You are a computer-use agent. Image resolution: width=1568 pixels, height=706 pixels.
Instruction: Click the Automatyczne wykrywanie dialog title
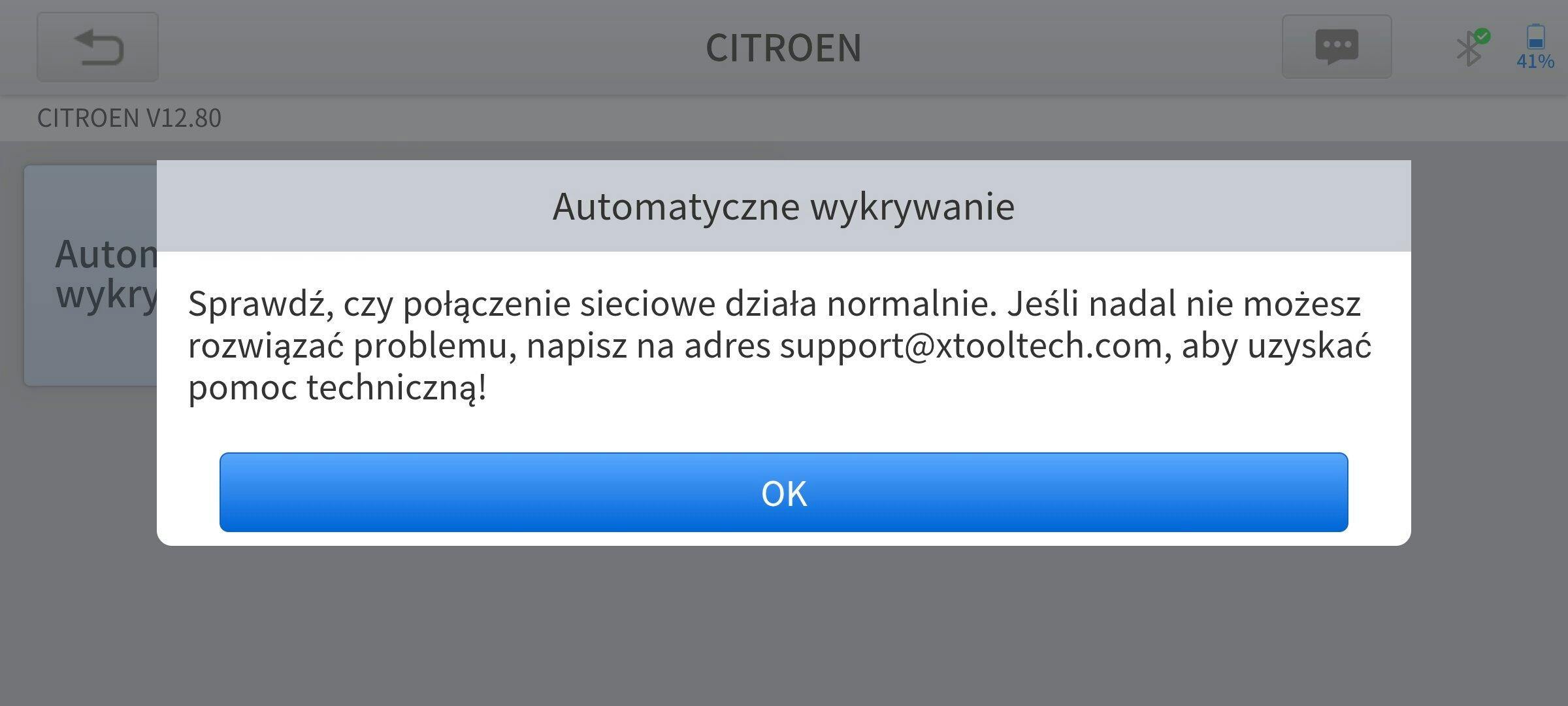pos(783,207)
